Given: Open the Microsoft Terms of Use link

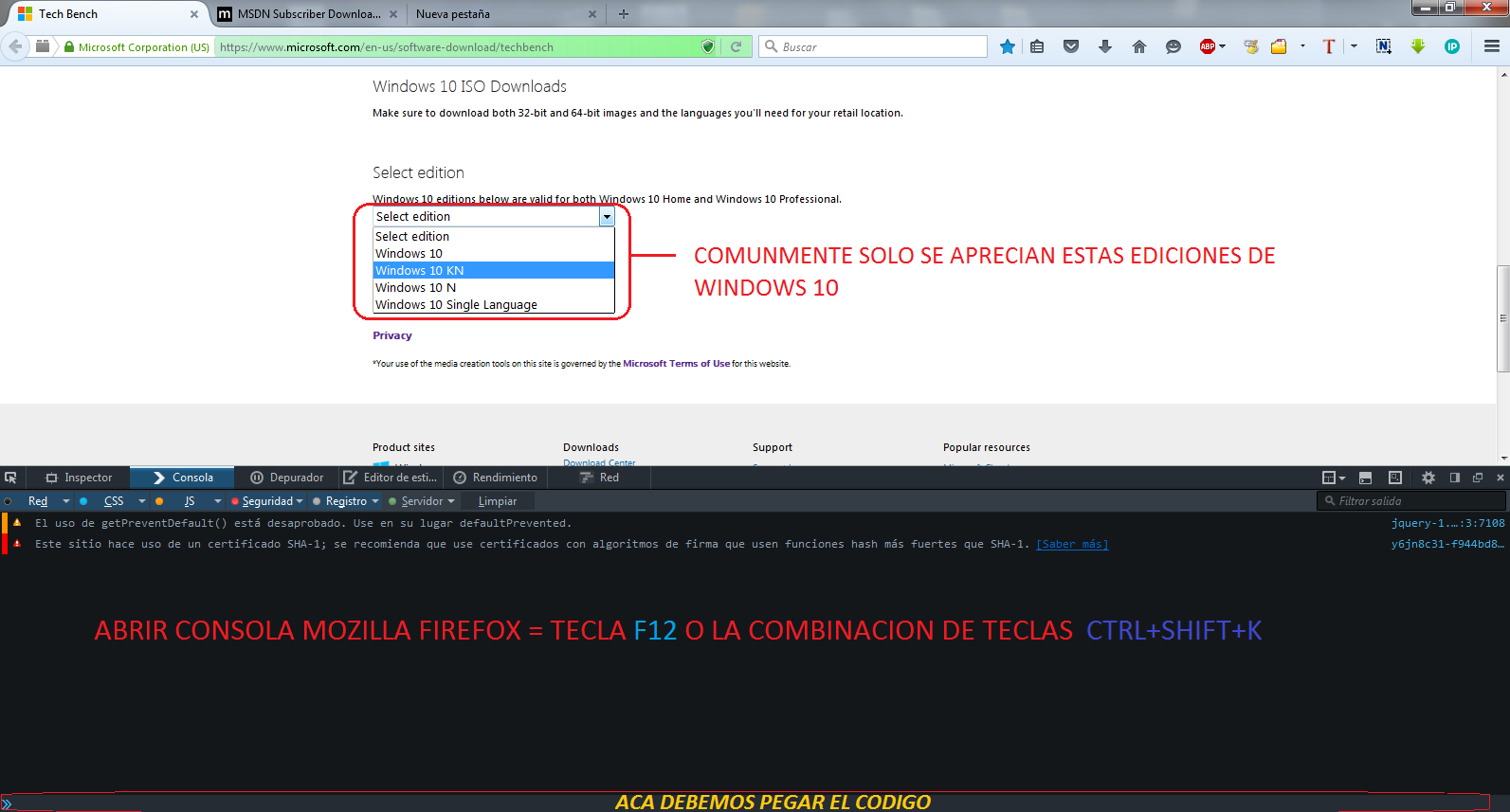Looking at the screenshot, I should point(677,364).
